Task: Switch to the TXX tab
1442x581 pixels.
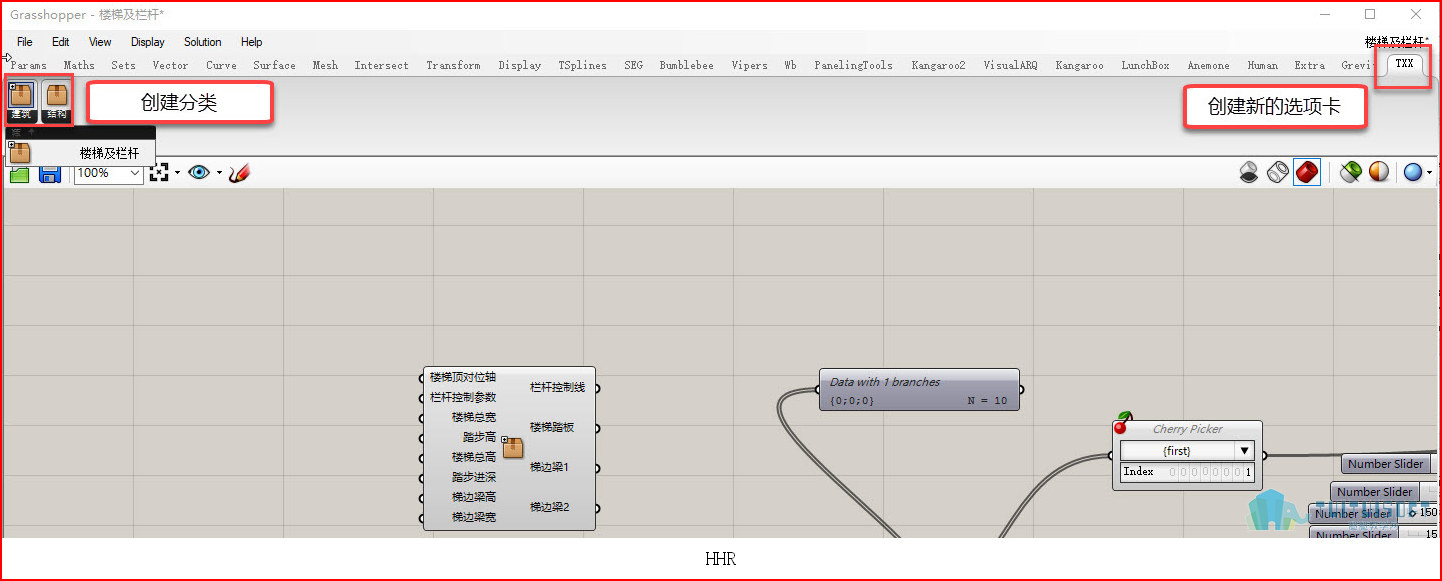Action: (1405, 65)
